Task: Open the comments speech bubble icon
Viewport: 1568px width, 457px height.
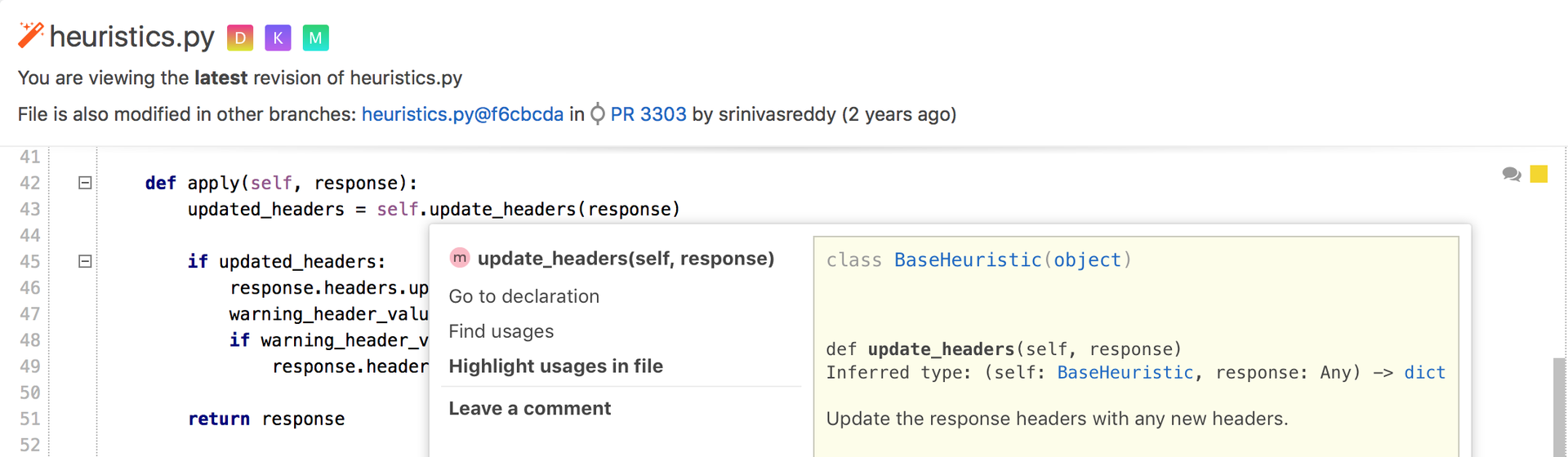Action: 1511,174
